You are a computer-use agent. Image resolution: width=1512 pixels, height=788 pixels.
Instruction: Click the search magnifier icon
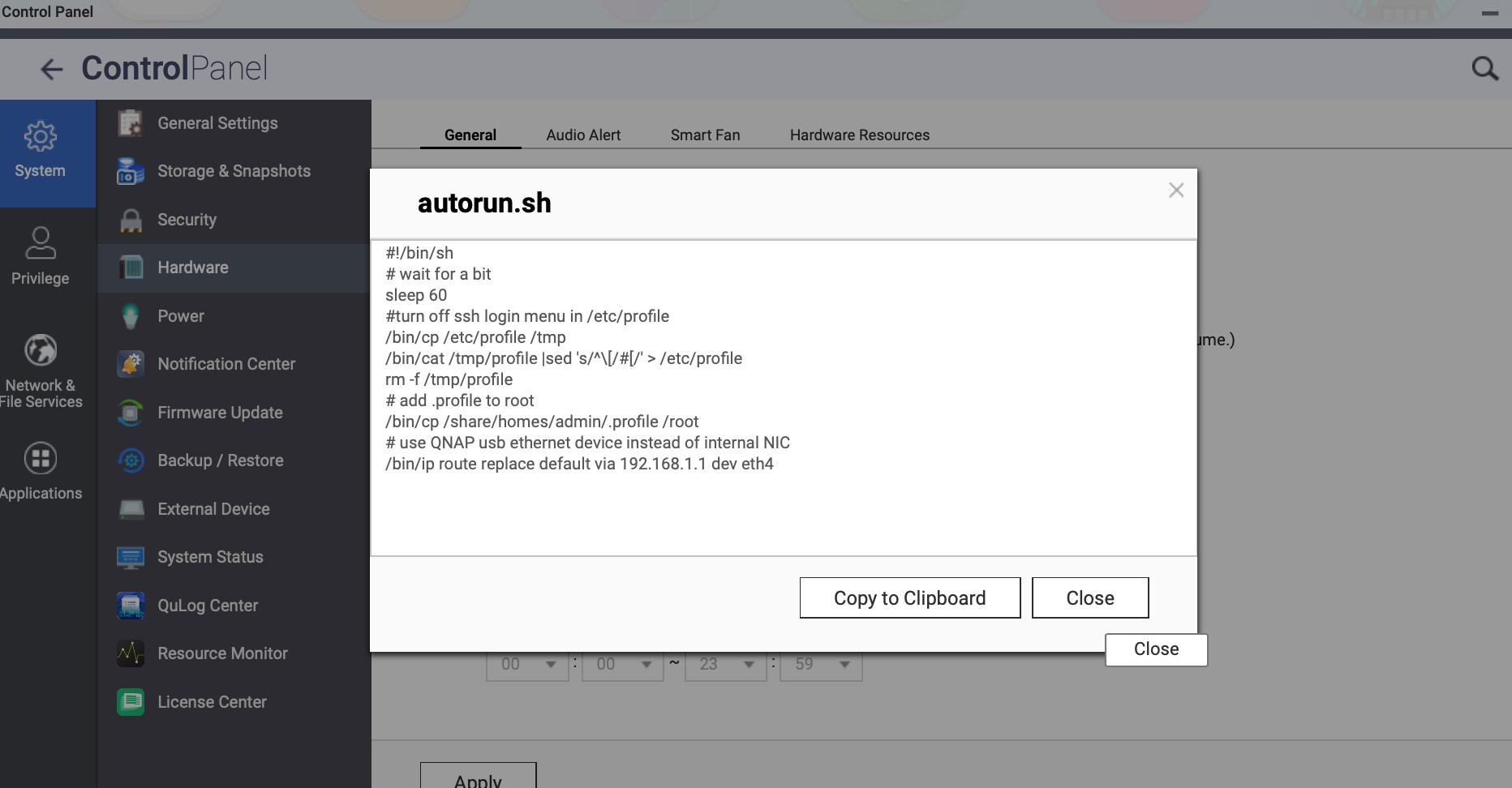click(1484, 69)
